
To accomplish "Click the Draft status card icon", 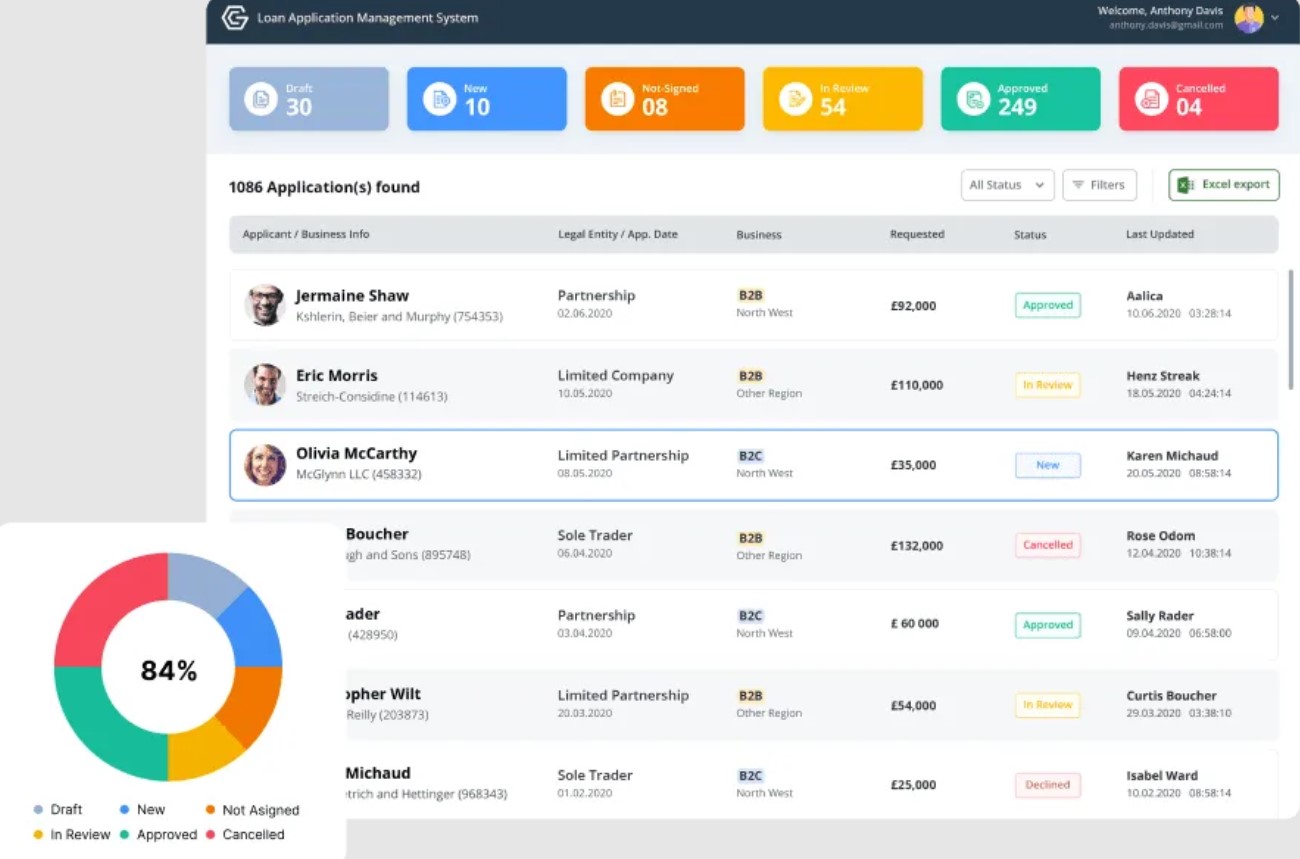I will click(260, 98).
